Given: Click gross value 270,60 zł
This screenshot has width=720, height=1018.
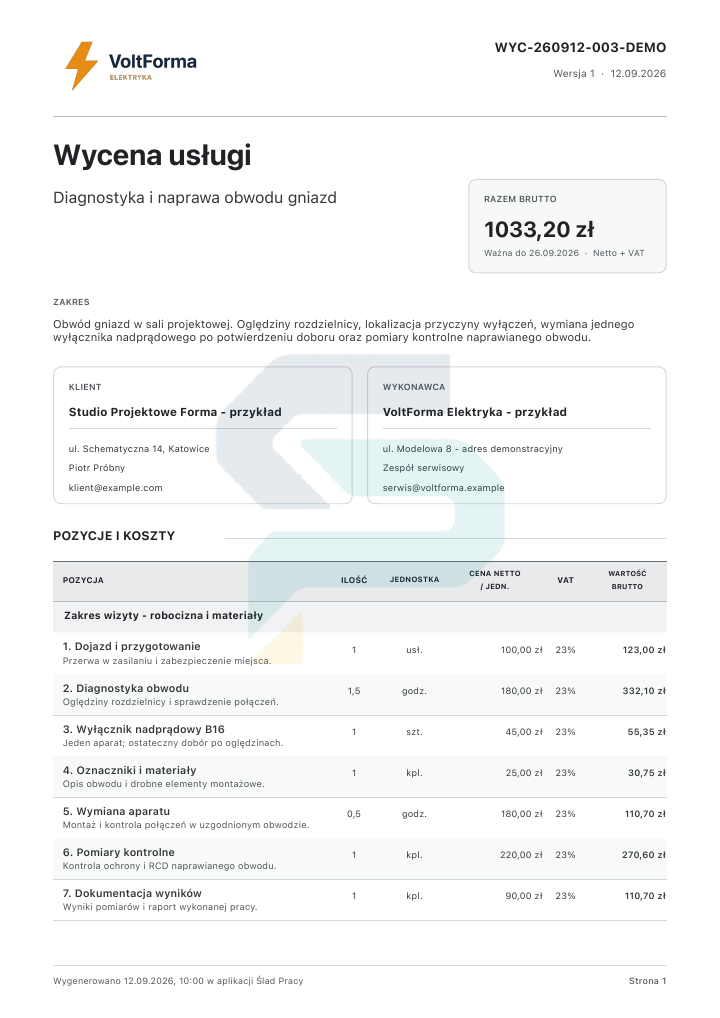Looking at the screenshot, I should pos(644,855).
